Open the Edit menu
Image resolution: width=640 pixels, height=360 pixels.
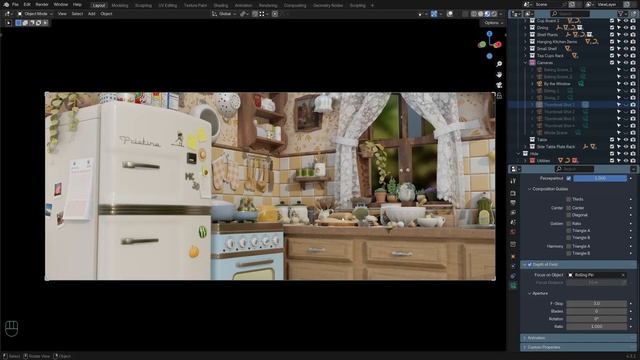[x=27, y=4]
